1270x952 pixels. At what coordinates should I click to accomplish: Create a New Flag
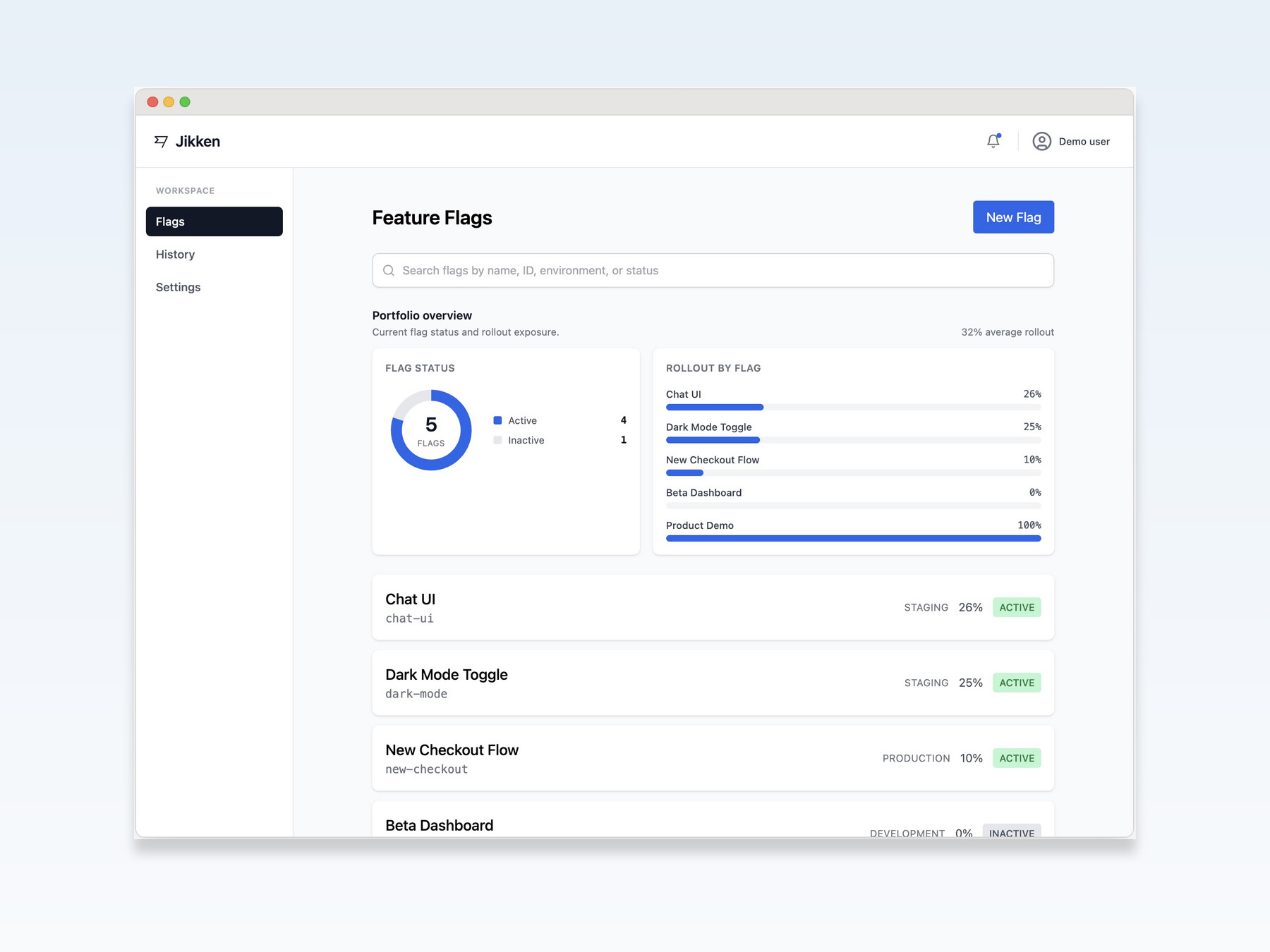1013,217
